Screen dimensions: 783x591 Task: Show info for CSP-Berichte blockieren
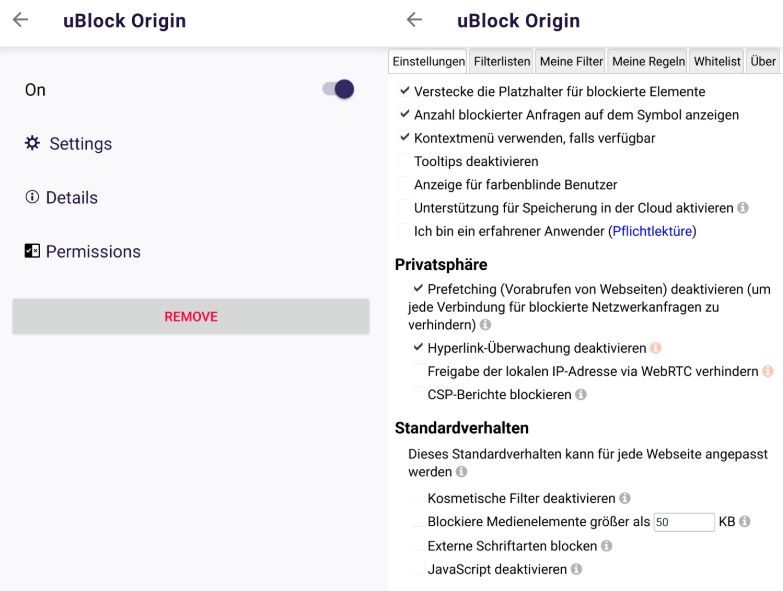(x=581, y=394)
